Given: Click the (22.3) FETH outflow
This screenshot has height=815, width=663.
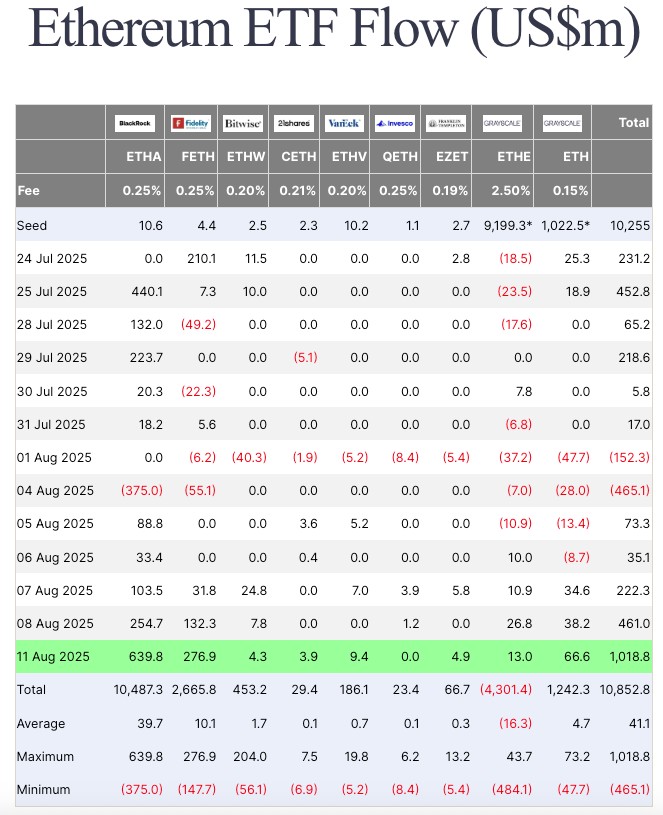Looking at the screenshot, I should coord(198,391).
